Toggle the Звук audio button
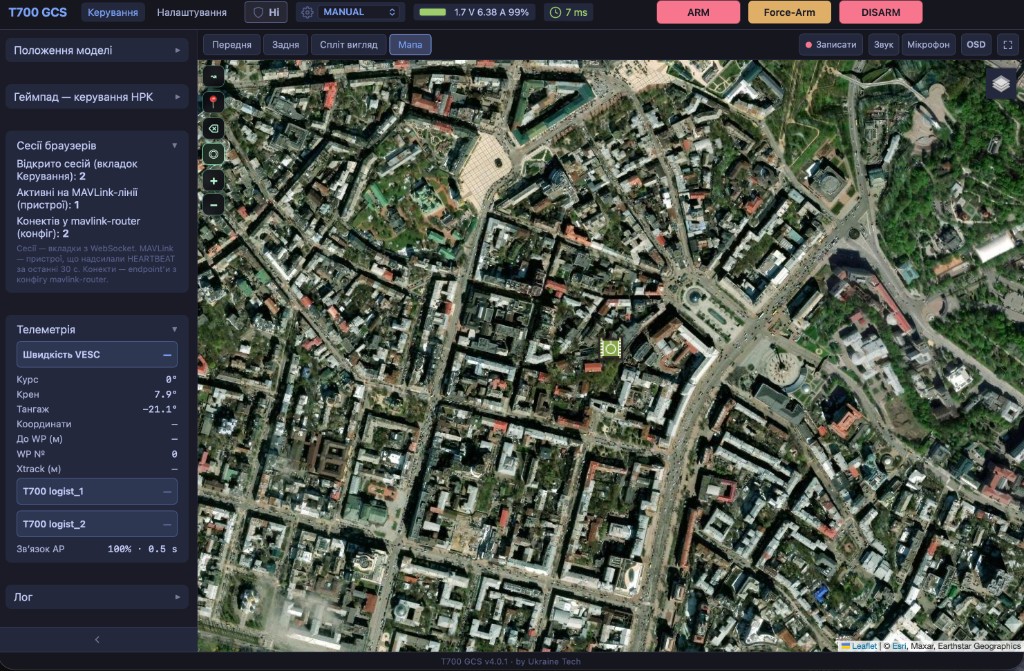 click(883, 44)
